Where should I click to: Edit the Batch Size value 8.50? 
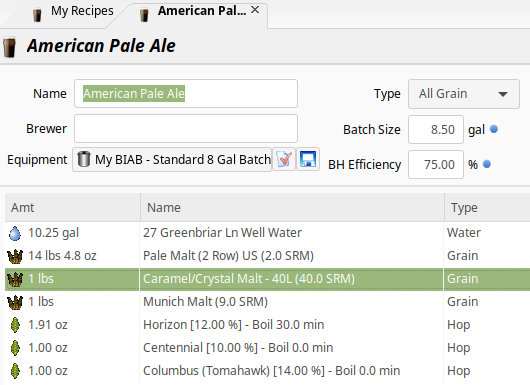pyautogui.click(x=436, y=129)
